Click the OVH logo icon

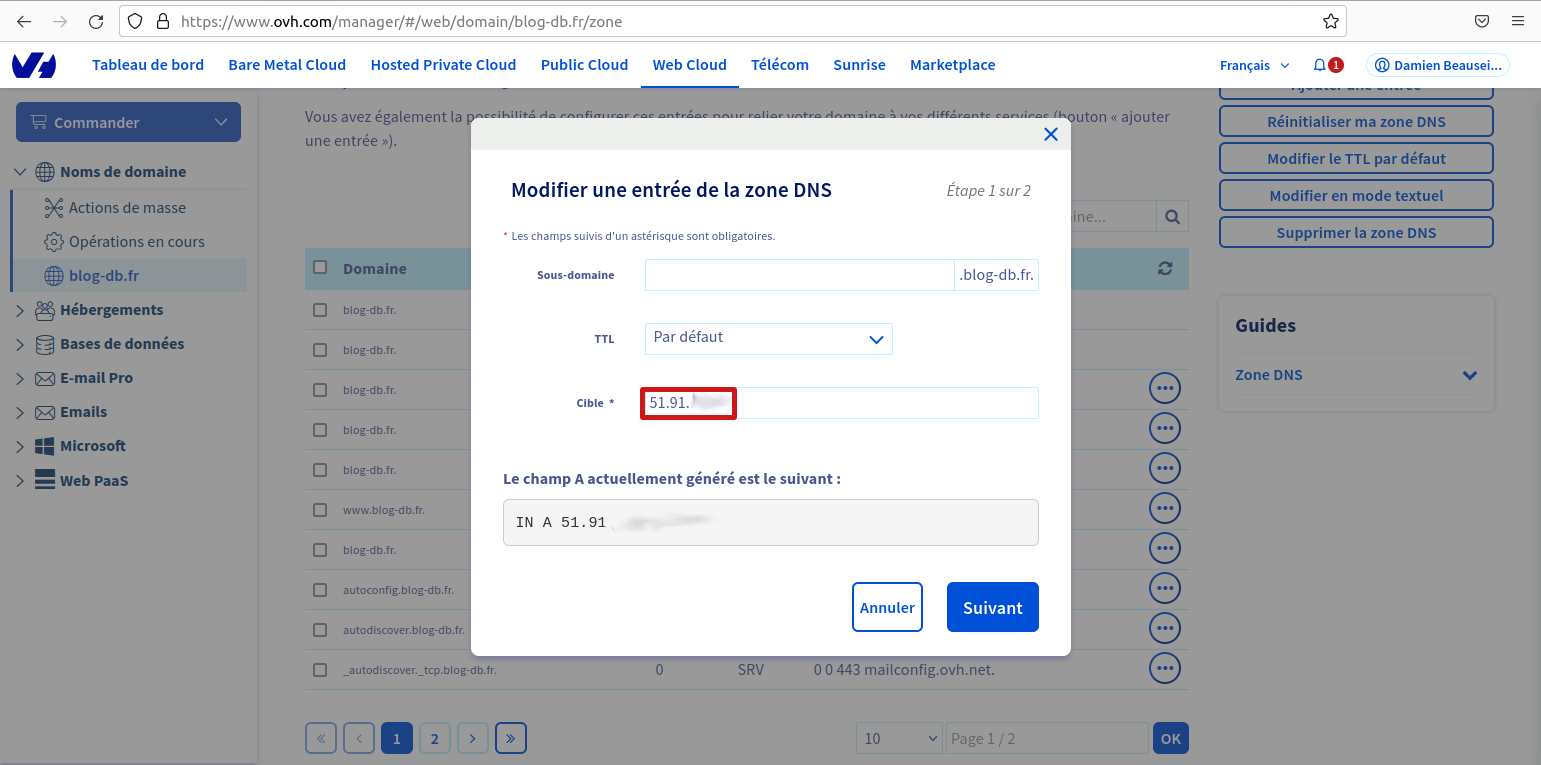pyautogui.click(x=34, y=66)
